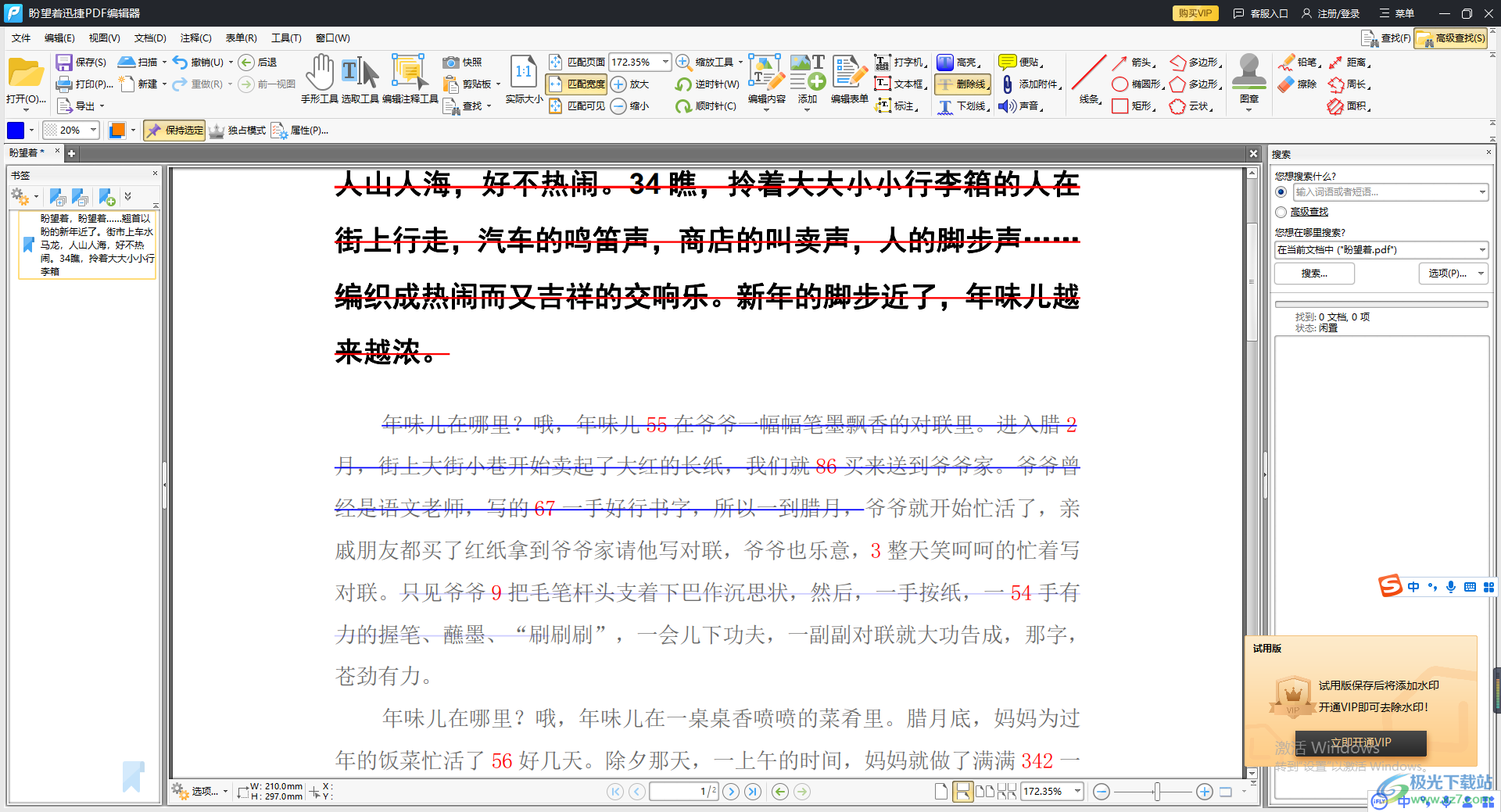Viewport: 1501px width, 812px height.
Task: Measure area with 面积 tool
Action: tap(1349, 106)
